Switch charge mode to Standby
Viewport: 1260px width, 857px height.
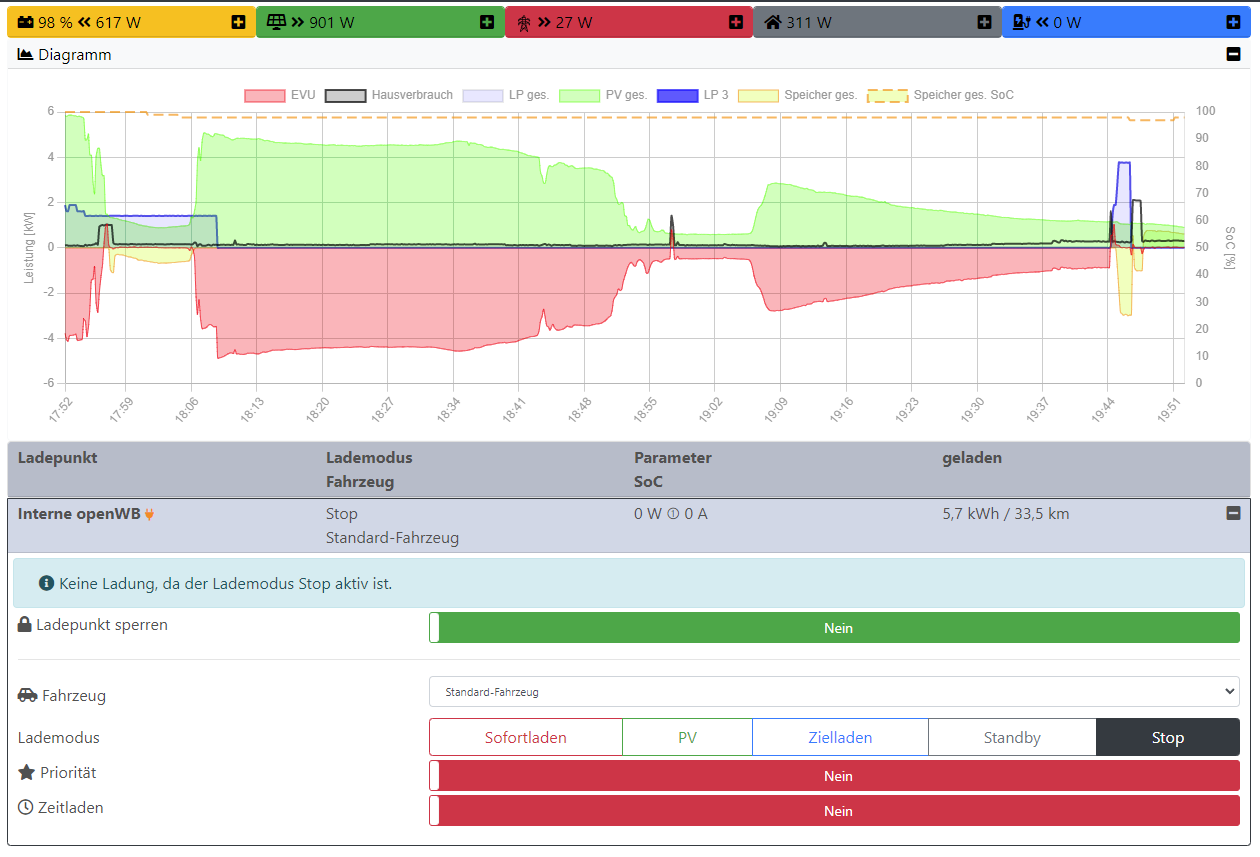[x=1012, y=738]
